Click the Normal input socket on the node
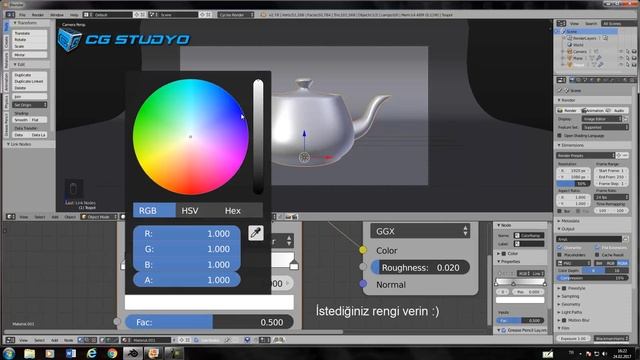640x360 pixels. tap(363, 284)
